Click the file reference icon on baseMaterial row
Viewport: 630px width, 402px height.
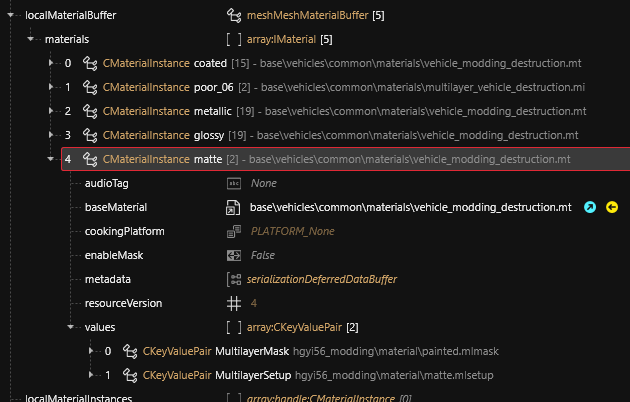pos(234,208)
